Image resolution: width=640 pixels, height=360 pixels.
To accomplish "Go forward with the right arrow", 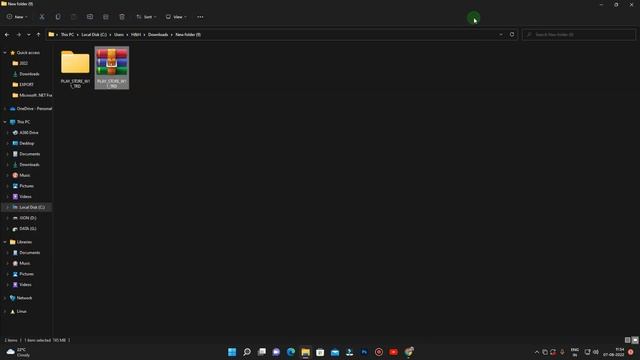I will 18,35.
